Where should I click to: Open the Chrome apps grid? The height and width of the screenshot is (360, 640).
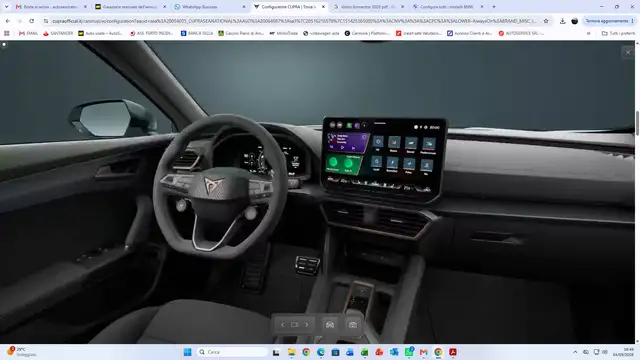pos(7,33)
